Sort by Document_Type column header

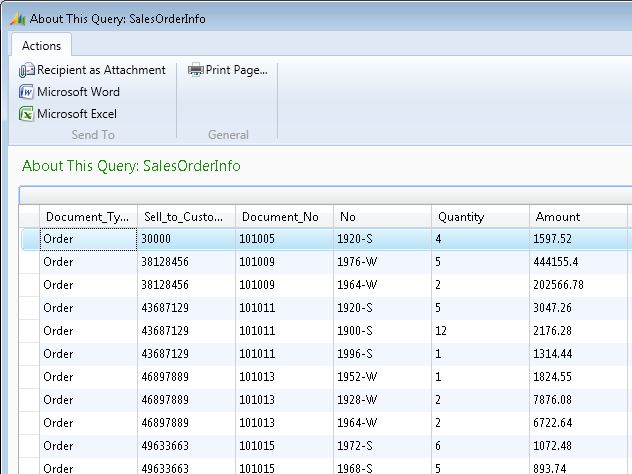(88, 216)
